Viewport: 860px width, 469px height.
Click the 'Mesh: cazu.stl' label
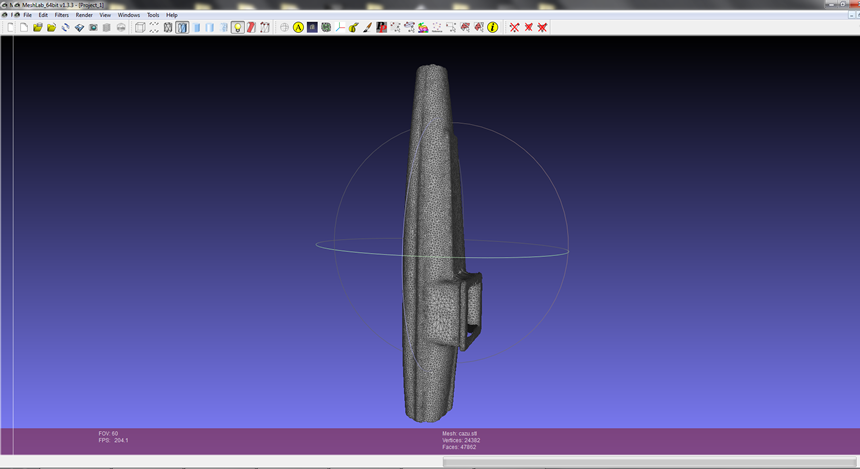tap(460, 433)
